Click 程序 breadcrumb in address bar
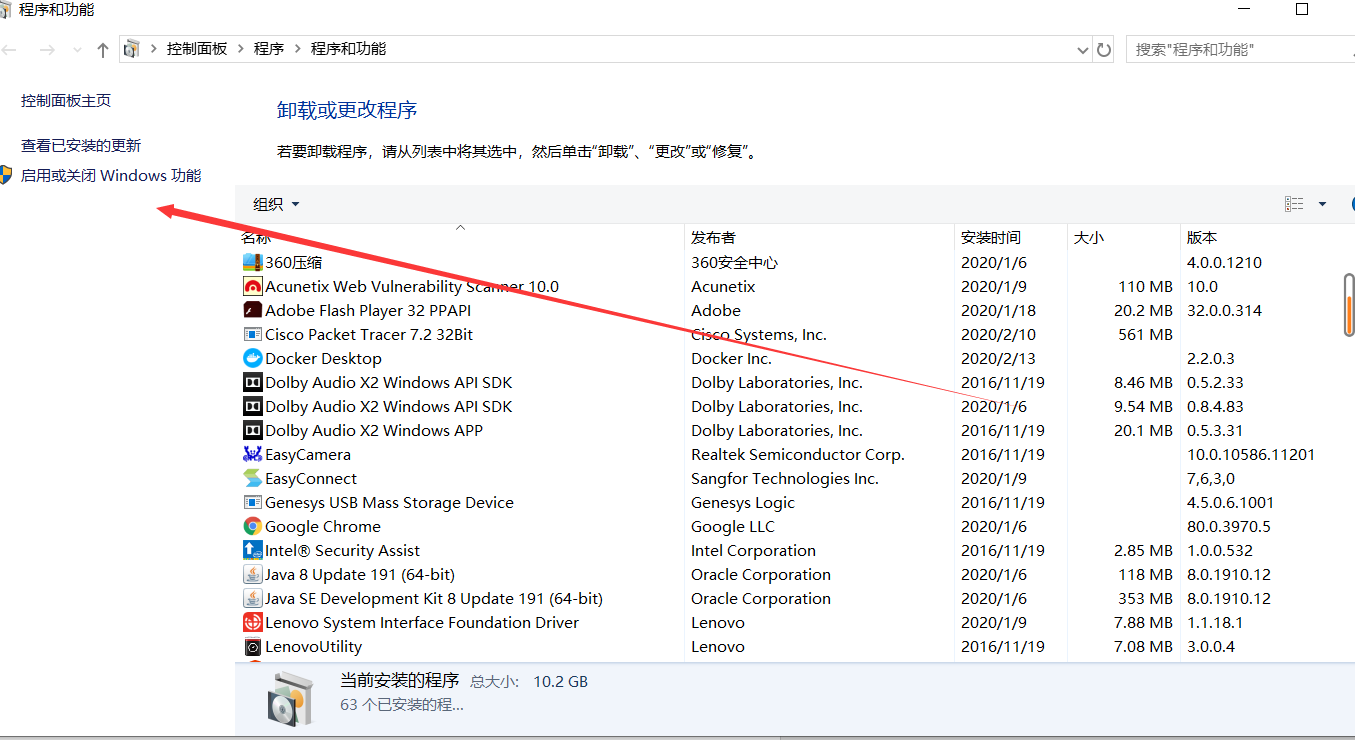 tap(269, 49)
